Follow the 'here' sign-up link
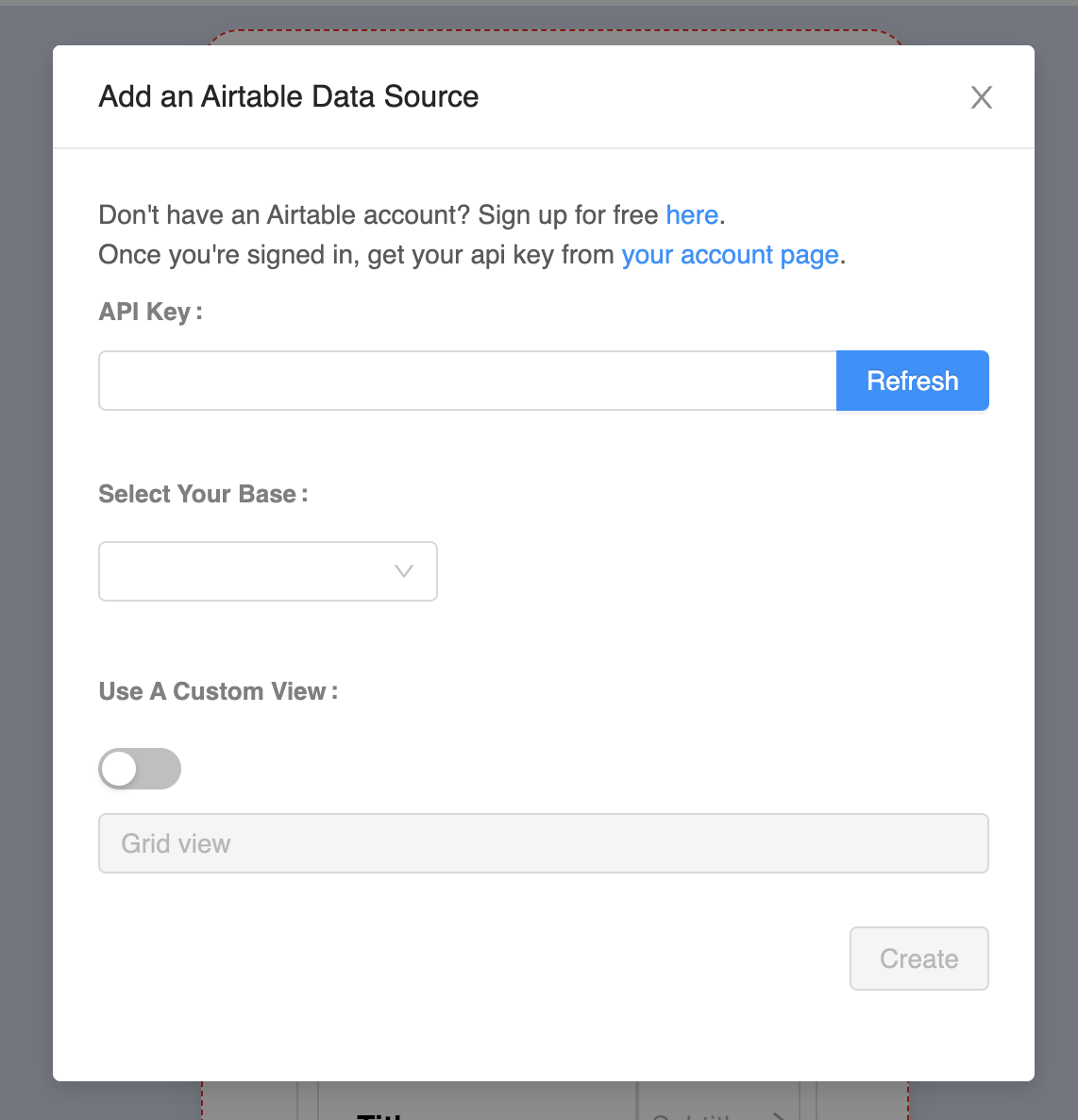Screen dimensions: 1078x1120 (x=692, y=215)
